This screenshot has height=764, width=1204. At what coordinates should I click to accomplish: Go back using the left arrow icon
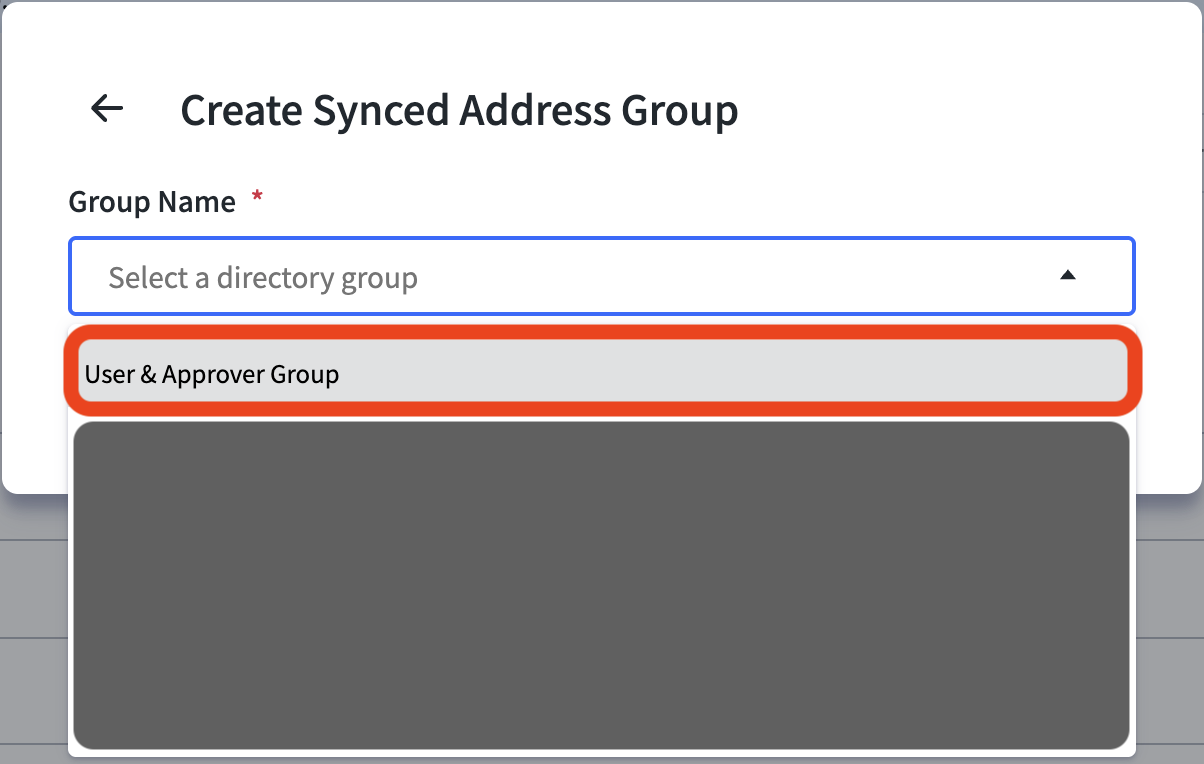[107, 108]
